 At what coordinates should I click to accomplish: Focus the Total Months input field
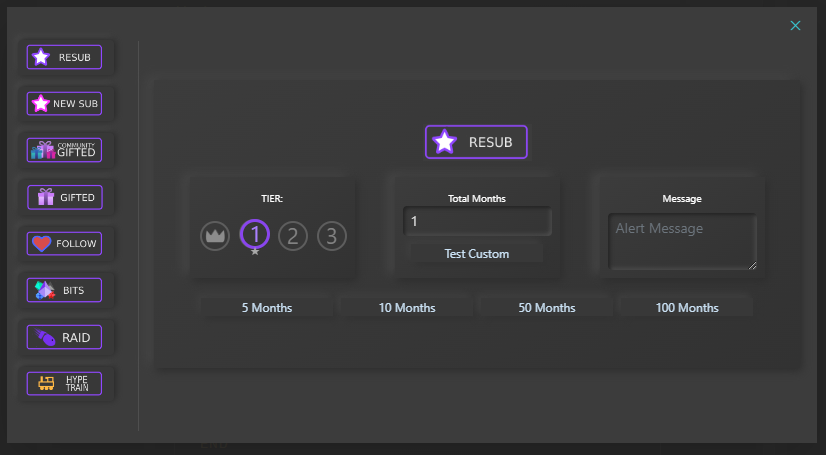pyautogui.click(x=476, y=221)
